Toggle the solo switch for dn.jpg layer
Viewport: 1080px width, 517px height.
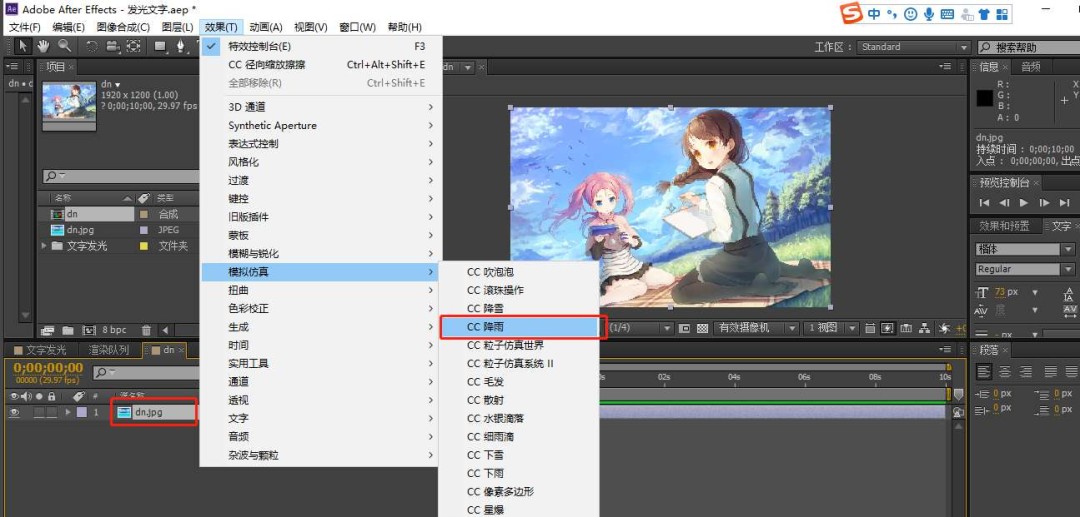click(x=39, y=412)
